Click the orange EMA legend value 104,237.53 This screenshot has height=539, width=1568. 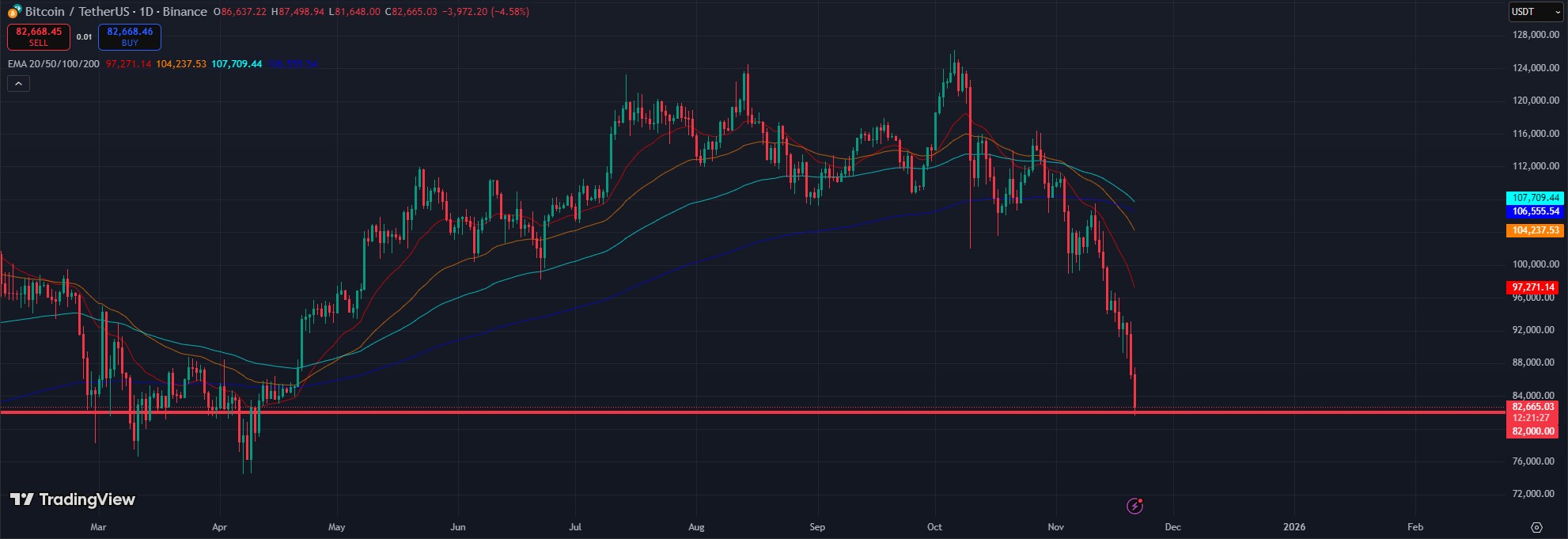pyautogui.click(x=181, y=64)
